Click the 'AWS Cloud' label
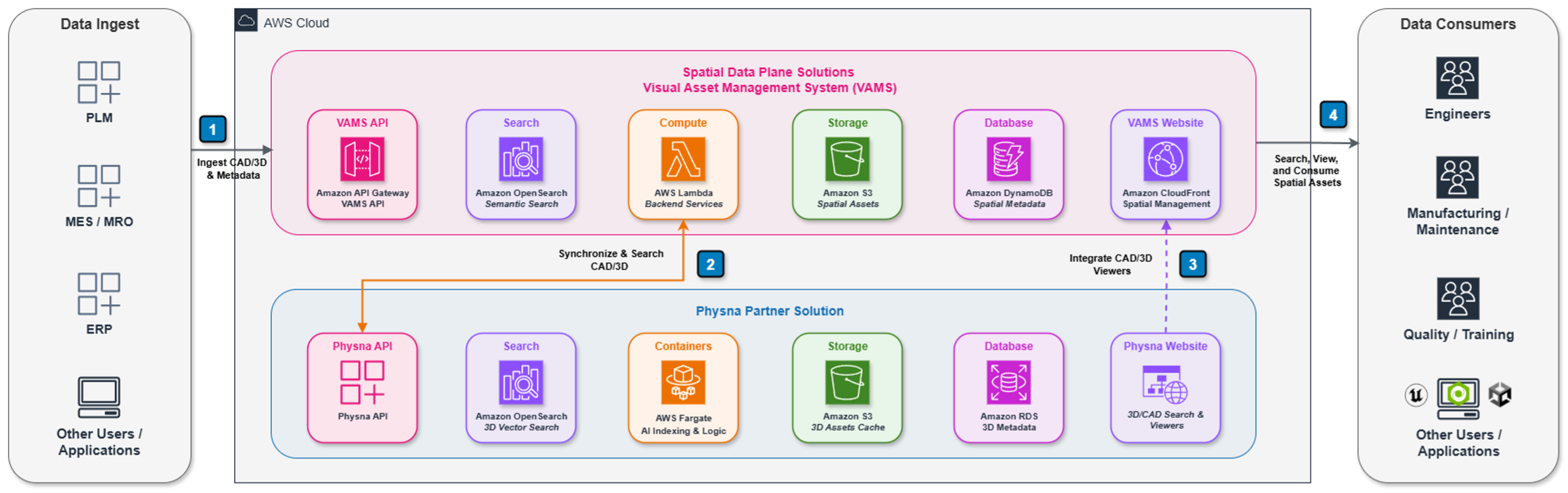This screenshot has height=493, width=1568. point(296,23)
